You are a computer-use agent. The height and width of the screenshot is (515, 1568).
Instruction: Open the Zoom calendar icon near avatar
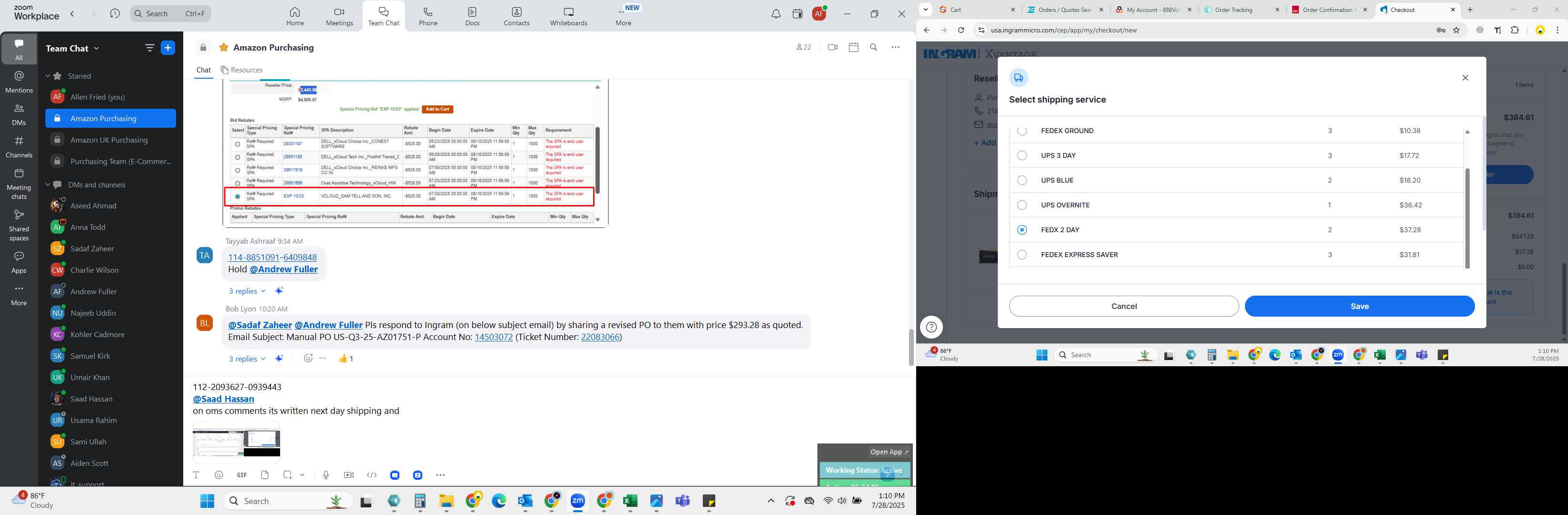(797, 14)
